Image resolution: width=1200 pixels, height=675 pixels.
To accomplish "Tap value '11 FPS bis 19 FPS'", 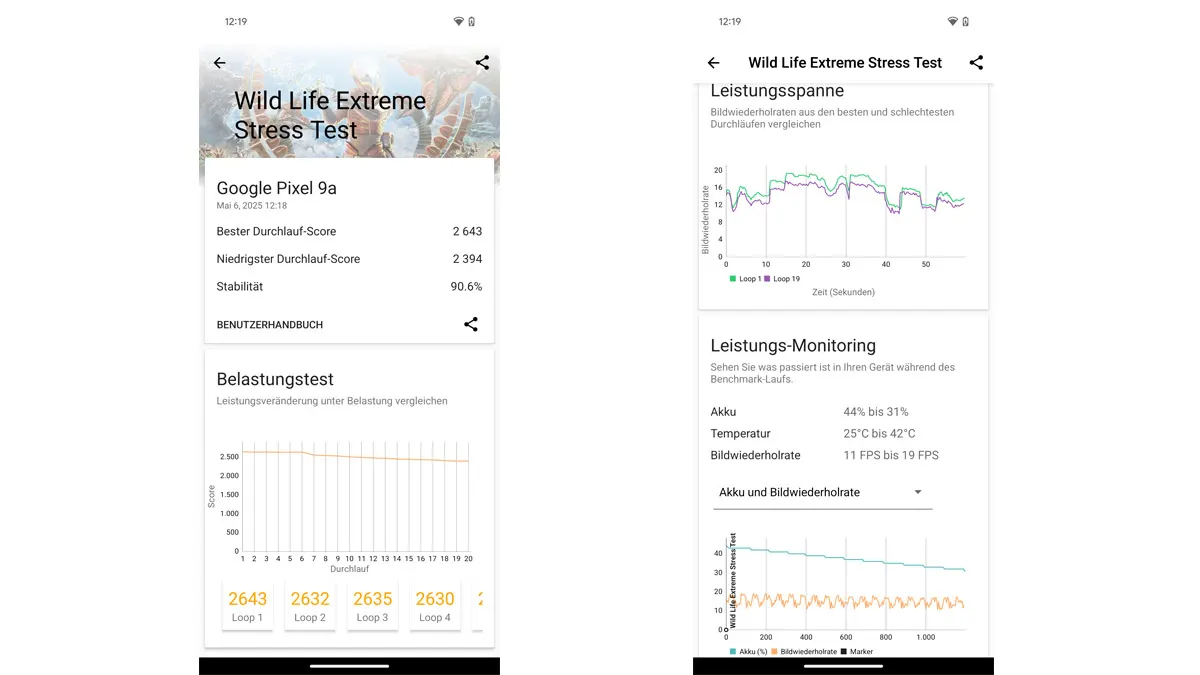I will tap(891, 456).
